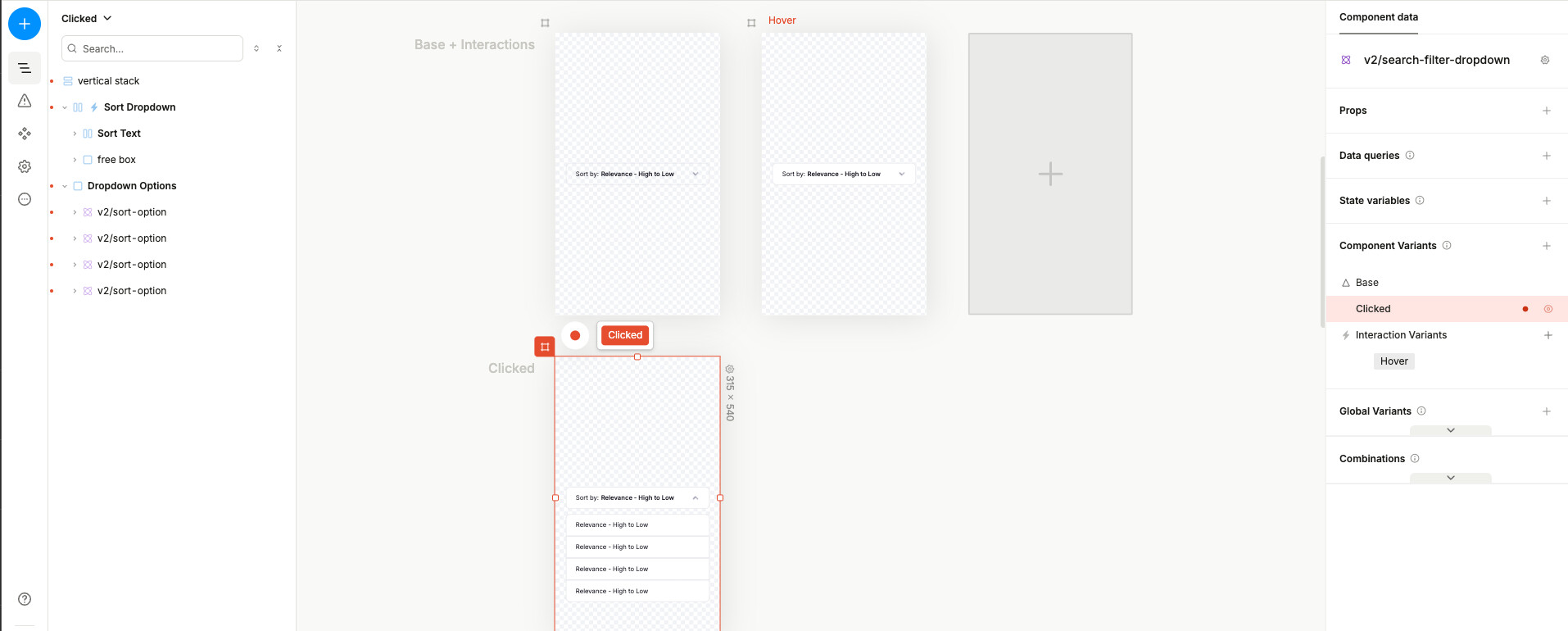This screenshot has height=631, width=1568.
Task: Click the blue add element plus button
Action: tap(25, 24)
